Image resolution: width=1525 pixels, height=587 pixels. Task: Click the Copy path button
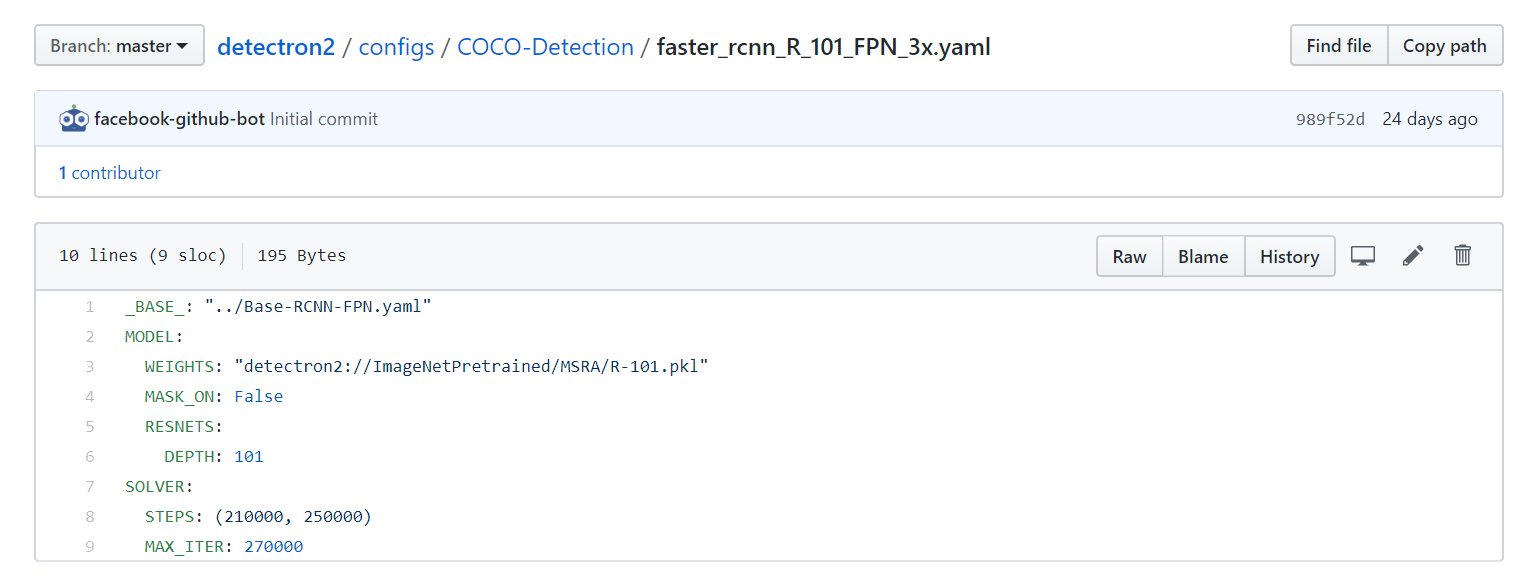[1444, 45]
